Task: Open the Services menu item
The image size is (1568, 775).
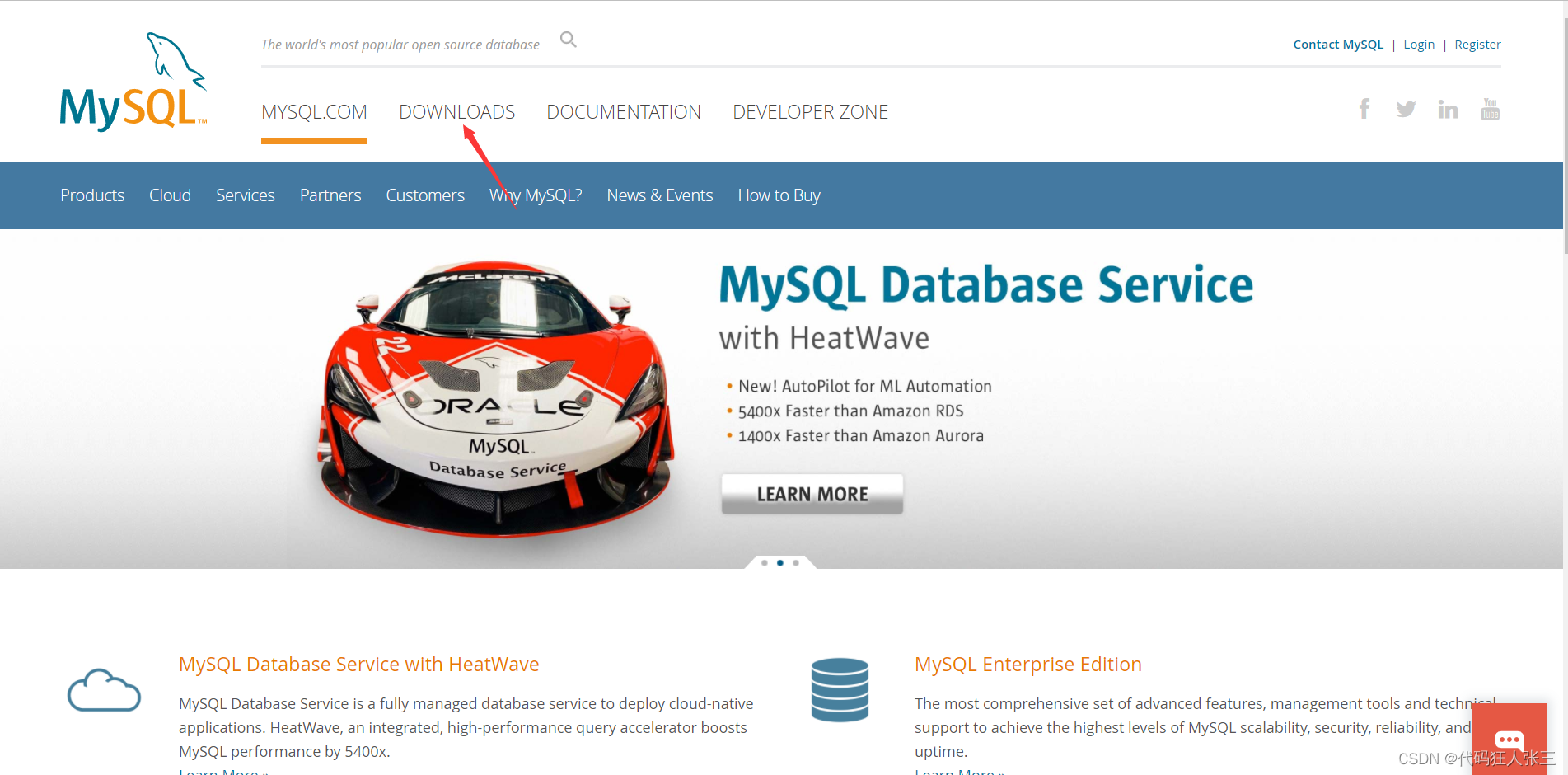Action: coord(246,195)
